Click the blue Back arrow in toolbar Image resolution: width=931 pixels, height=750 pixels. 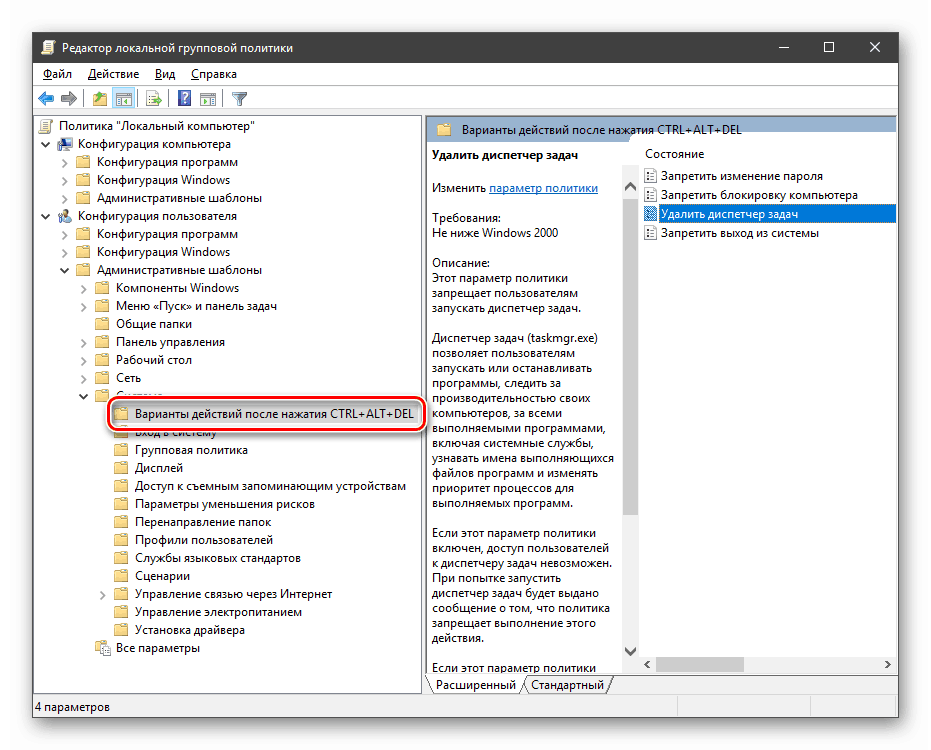tap(46, 98)
